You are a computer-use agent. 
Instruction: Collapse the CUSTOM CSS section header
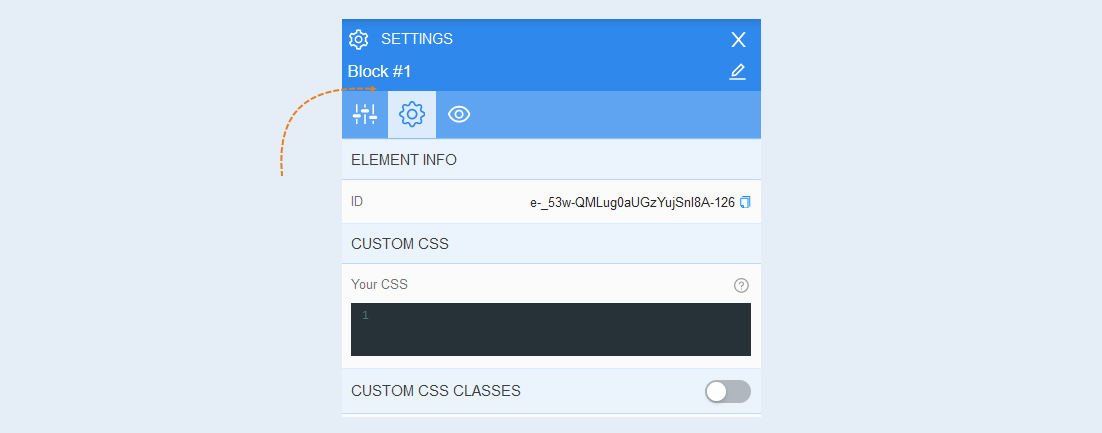[x=551, y=244]
